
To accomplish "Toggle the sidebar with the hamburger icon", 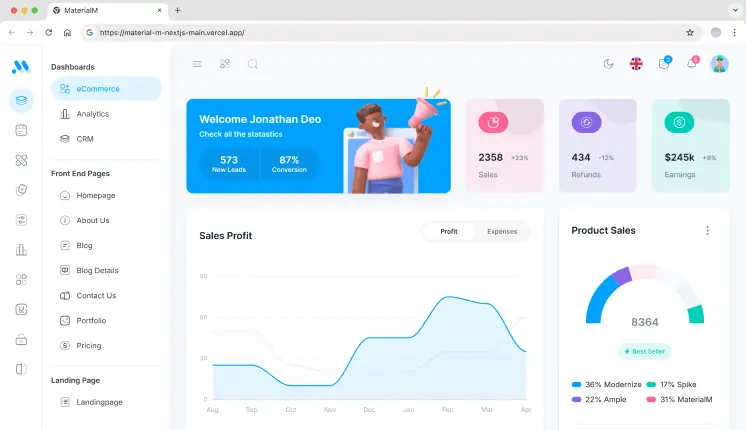I will [x=197, y=64].
